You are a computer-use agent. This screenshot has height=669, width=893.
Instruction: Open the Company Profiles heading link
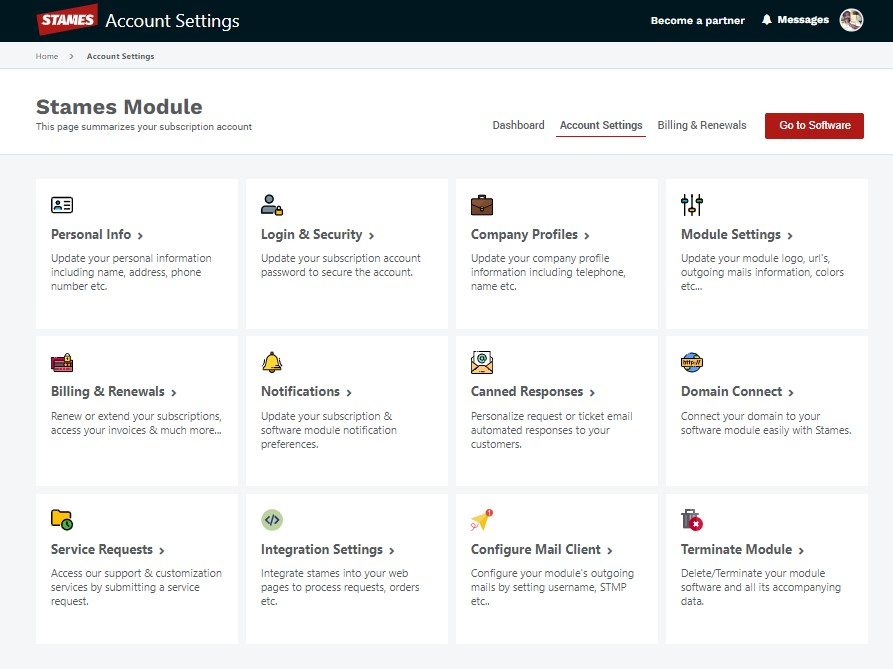pyautogui.click(x=524, y=235)
